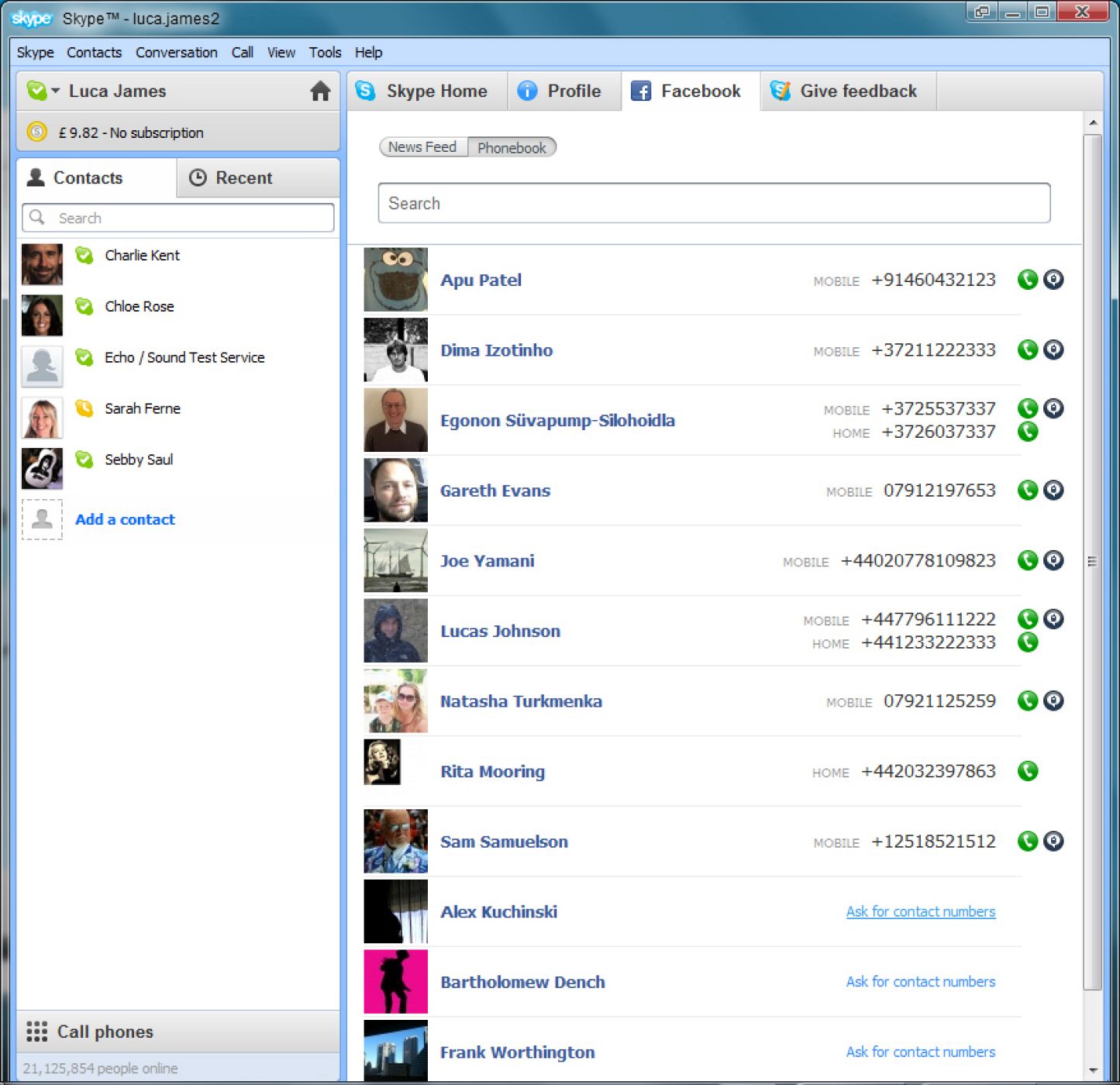Screen dimensions: 1120x1085
Task: Switch to the News Feed tab
Action: coord(422,146)
